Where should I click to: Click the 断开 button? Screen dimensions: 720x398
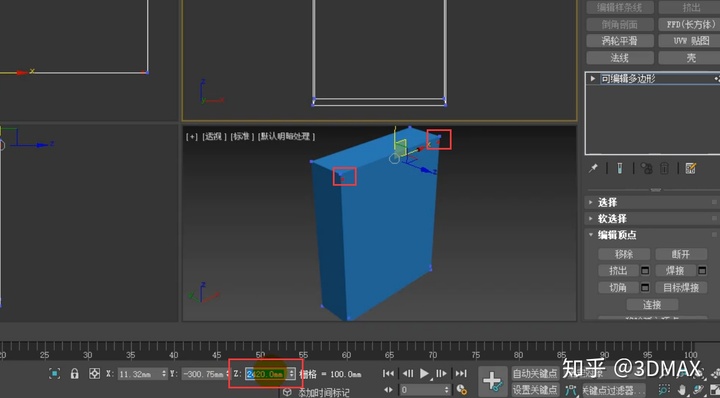coord(681,254)
